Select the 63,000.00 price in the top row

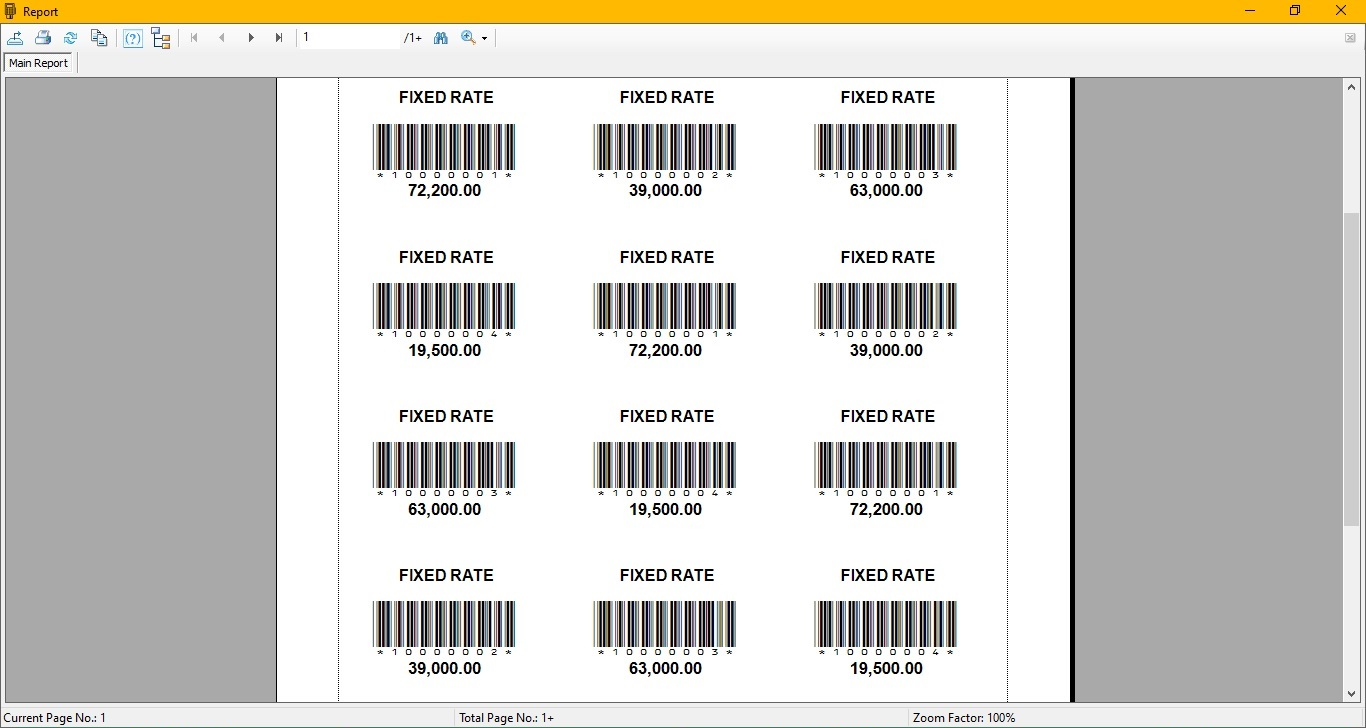887,191
